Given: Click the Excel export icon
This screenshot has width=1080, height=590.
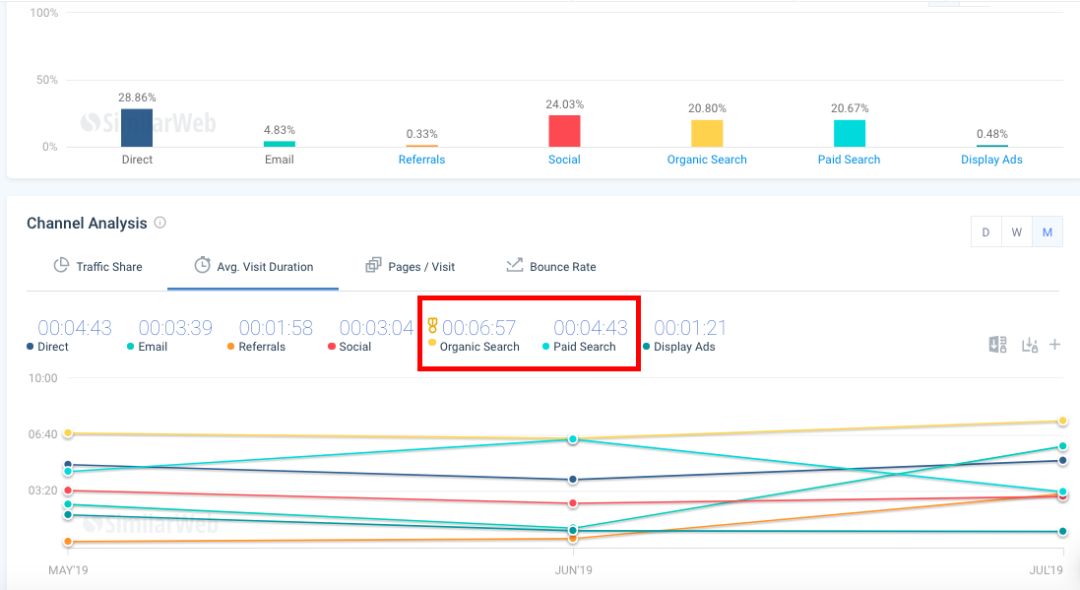Looking at the screenshot, I should coord(997,344).
